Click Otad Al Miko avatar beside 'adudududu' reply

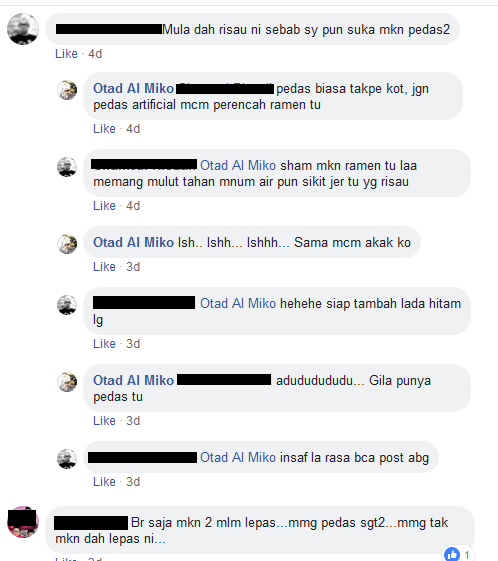67,382
